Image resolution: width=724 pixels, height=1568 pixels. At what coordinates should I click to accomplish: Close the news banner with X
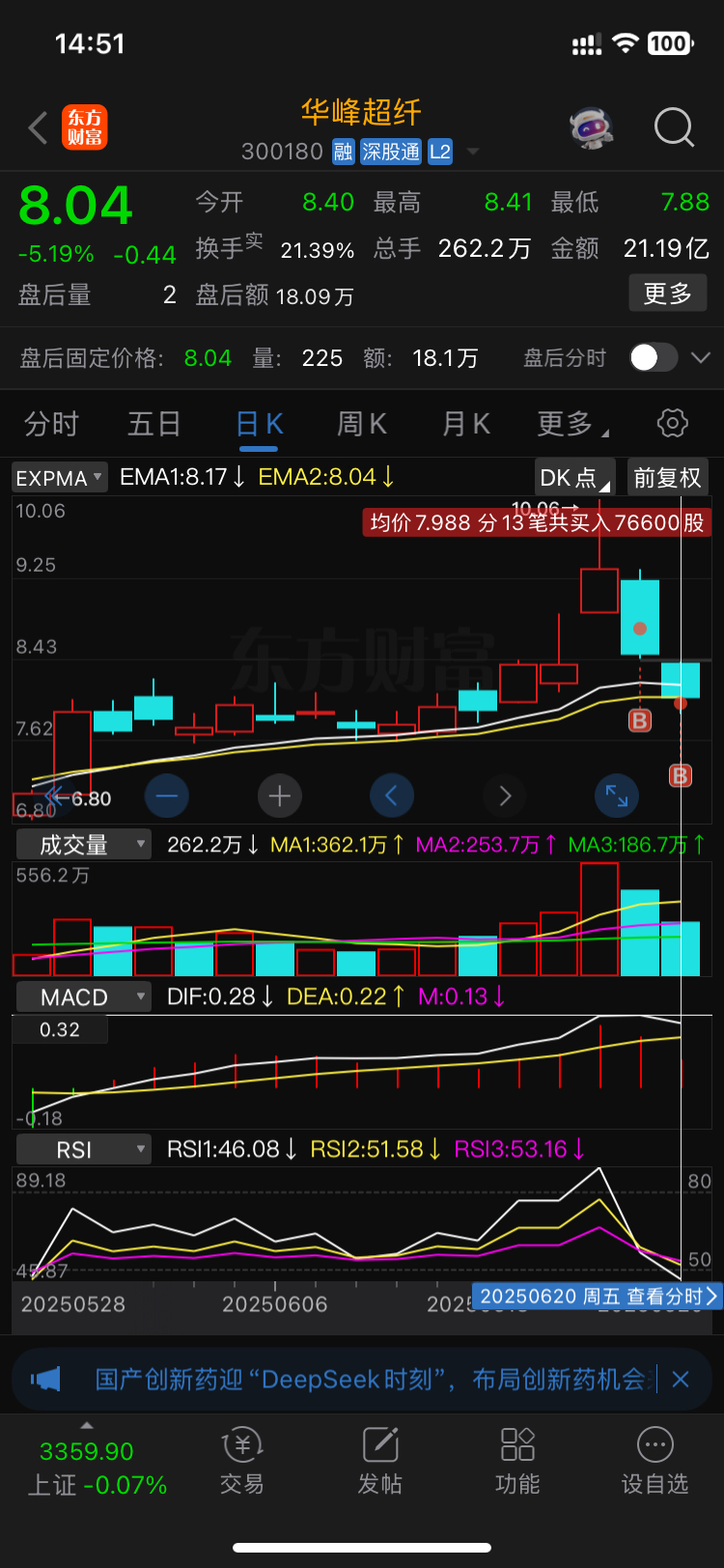tap(681, 1379)
